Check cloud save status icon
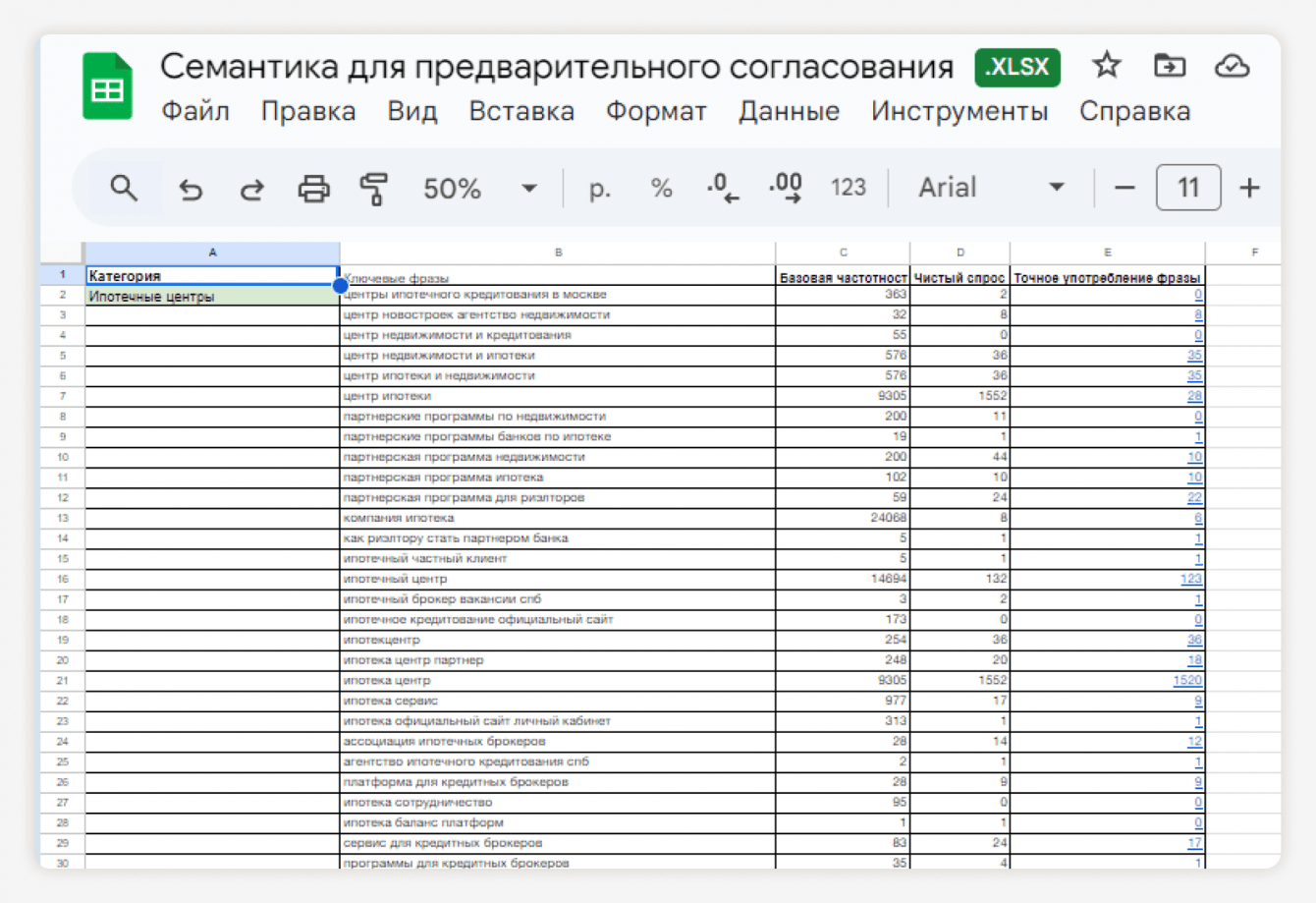1316x903 pixels. 1232,66
